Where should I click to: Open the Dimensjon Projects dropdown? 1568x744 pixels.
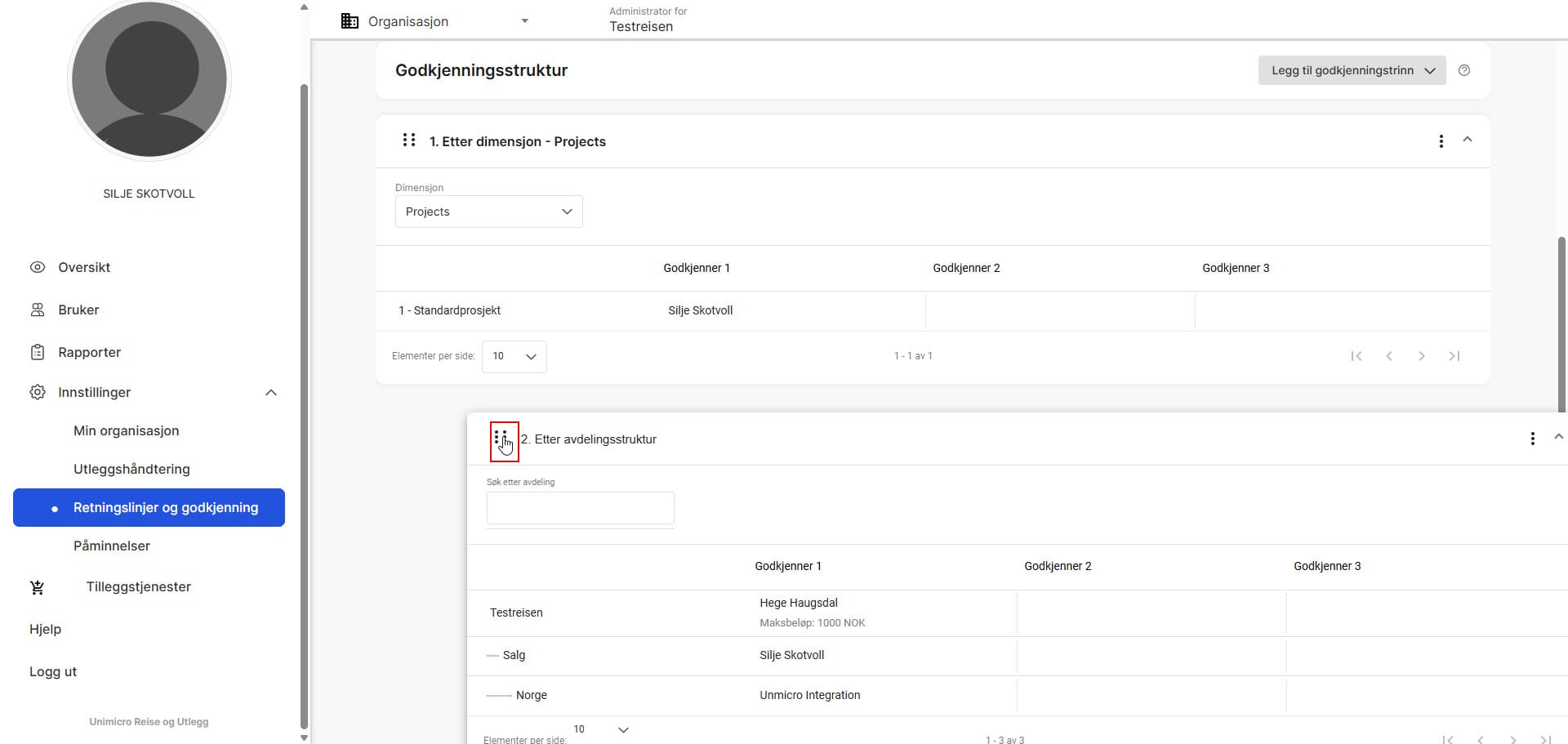click(488, 212)
